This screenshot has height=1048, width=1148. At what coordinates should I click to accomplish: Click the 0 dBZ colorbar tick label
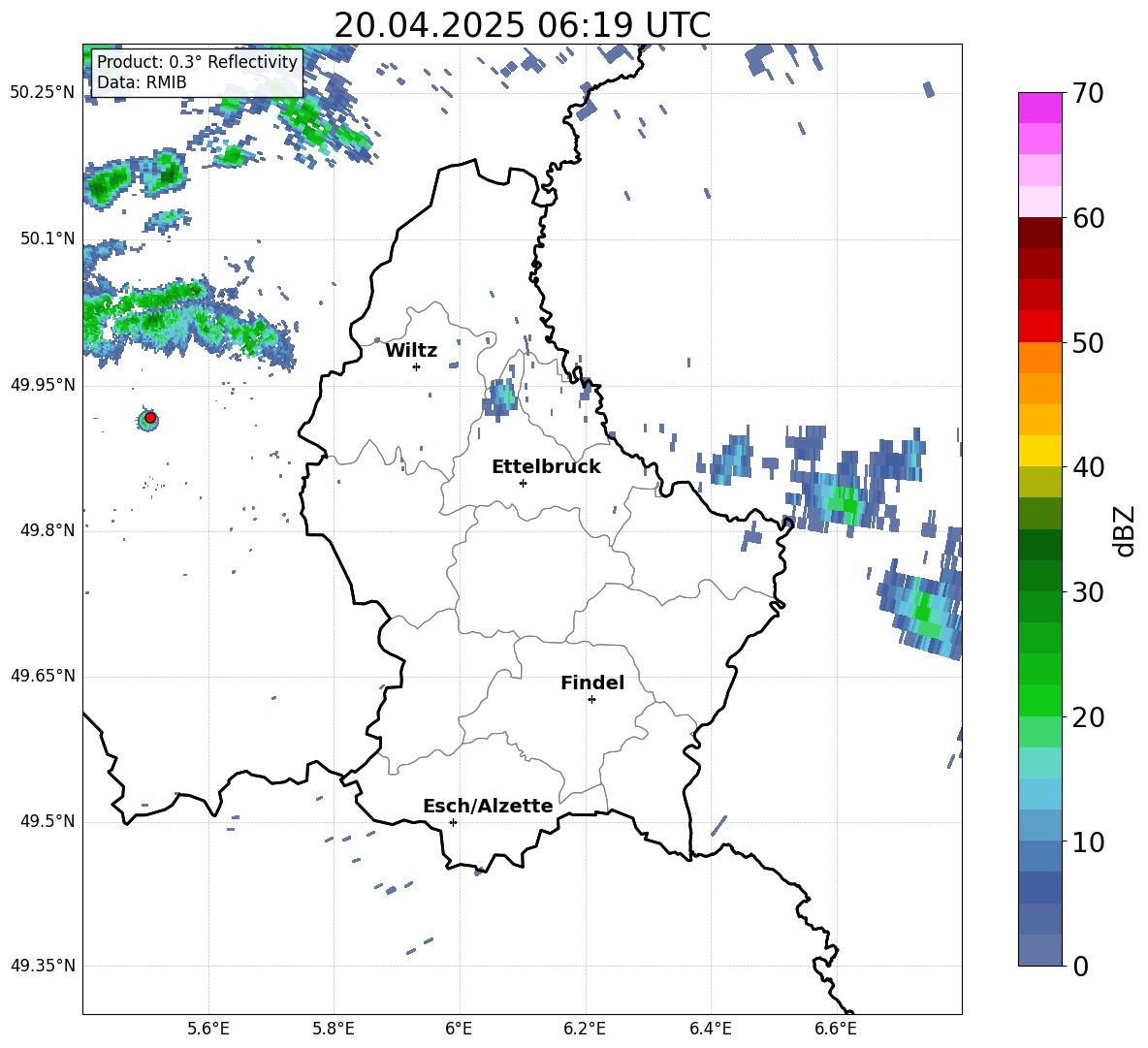pos(1080,966)
